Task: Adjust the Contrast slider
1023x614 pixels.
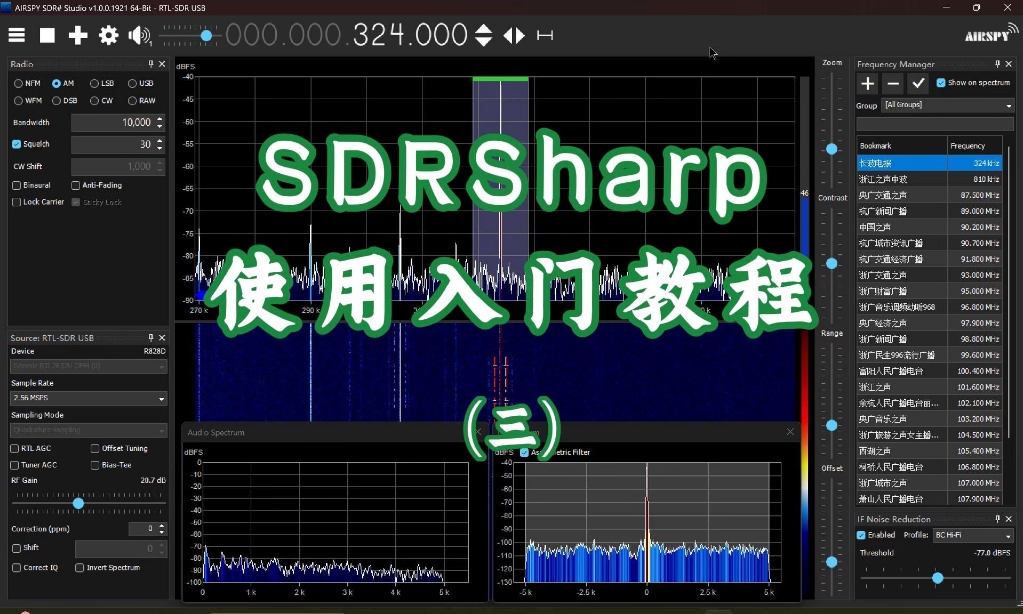Action: (831, 264)
